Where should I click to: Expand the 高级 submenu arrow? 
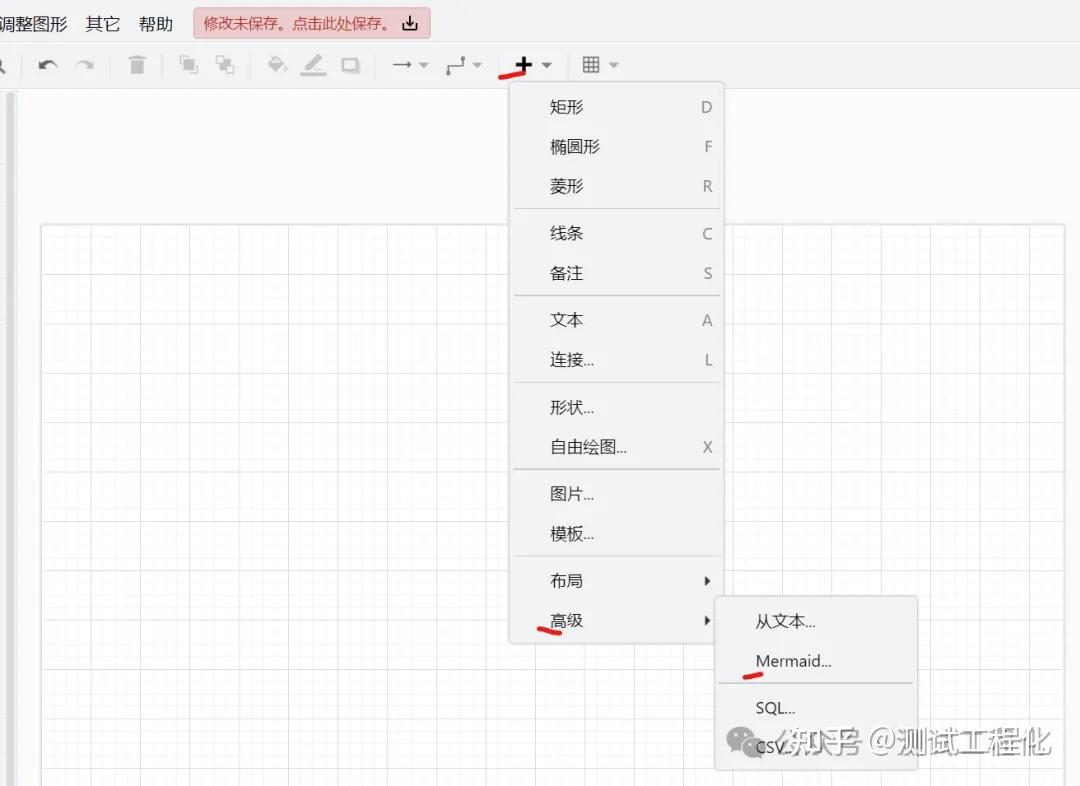tap(707, 621)
